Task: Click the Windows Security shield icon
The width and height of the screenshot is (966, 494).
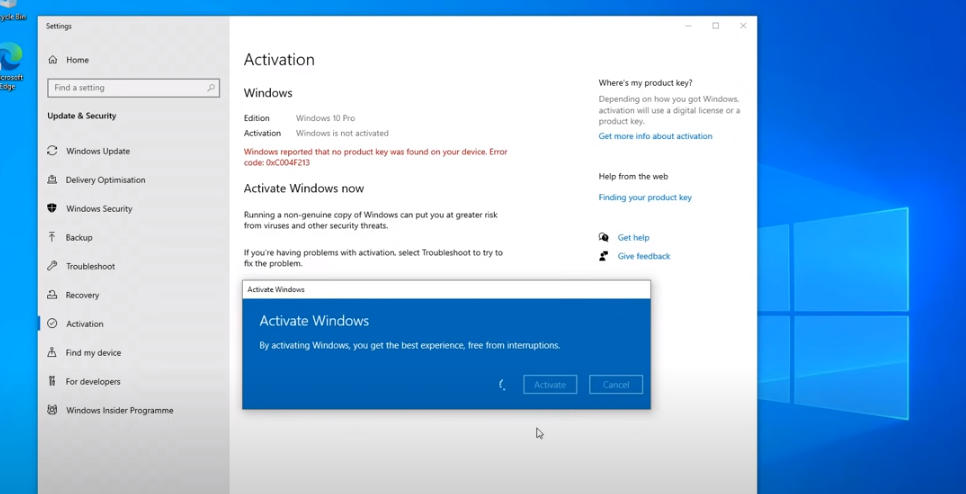Action: [x=52, y=209]
